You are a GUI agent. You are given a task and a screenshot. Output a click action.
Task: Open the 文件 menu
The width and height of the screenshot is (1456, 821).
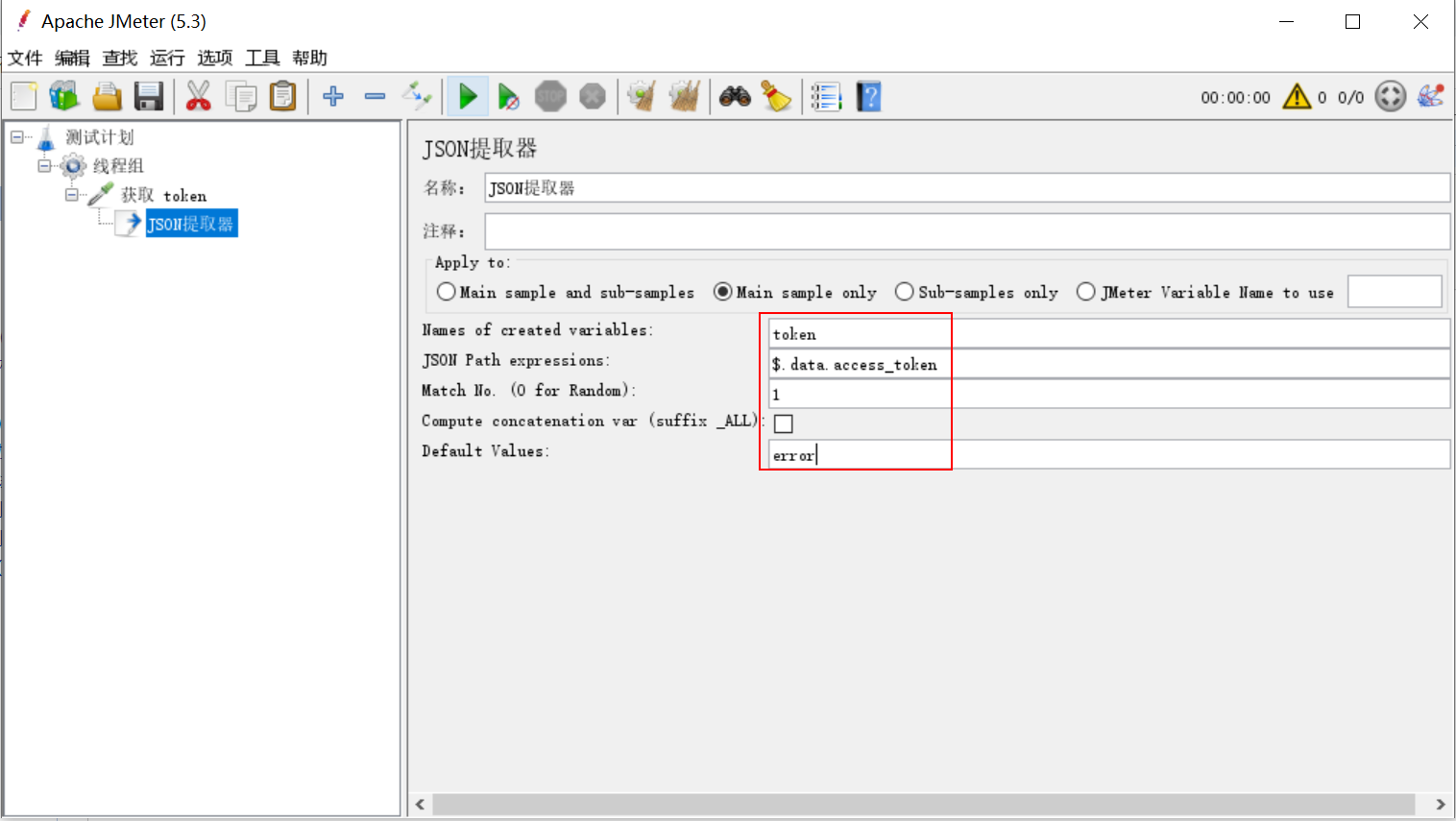click(25, 58)
